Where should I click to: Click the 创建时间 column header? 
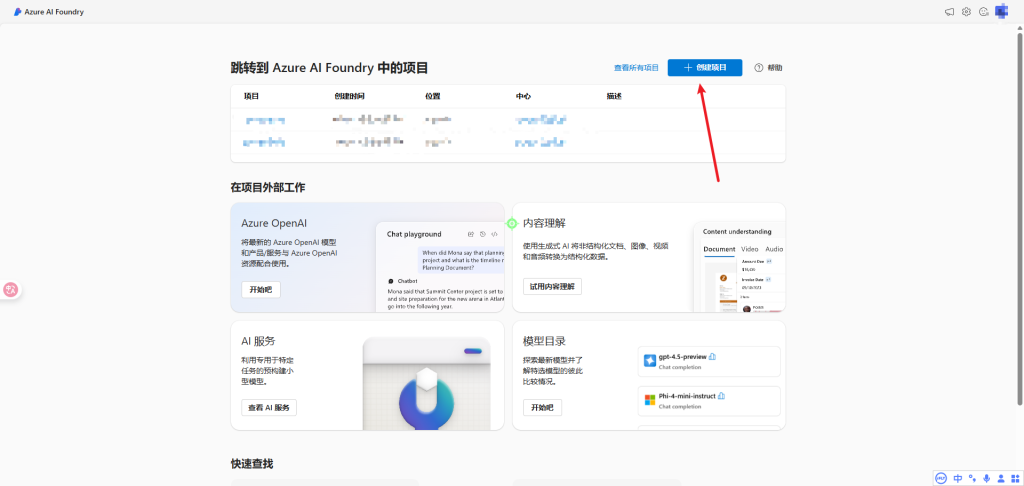[349, 96]
